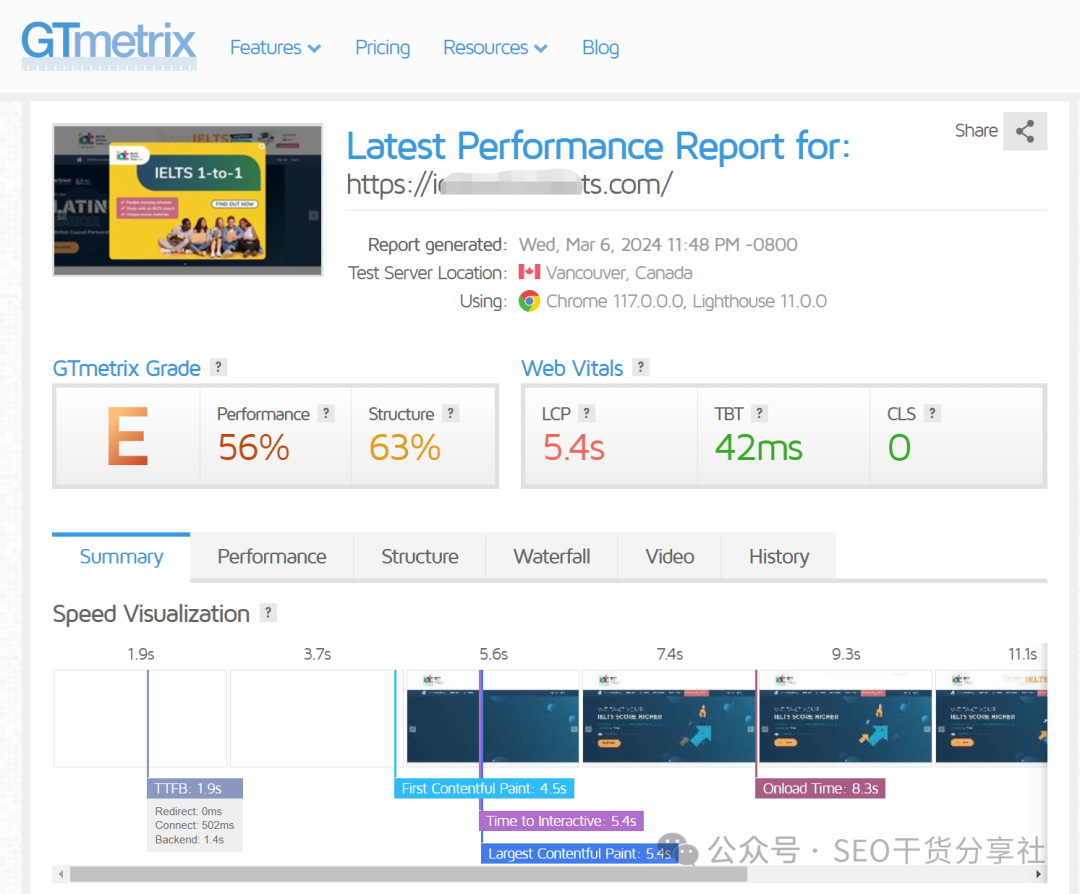
Task: Click the Speed Visualization heading
Action: (152, 613)
